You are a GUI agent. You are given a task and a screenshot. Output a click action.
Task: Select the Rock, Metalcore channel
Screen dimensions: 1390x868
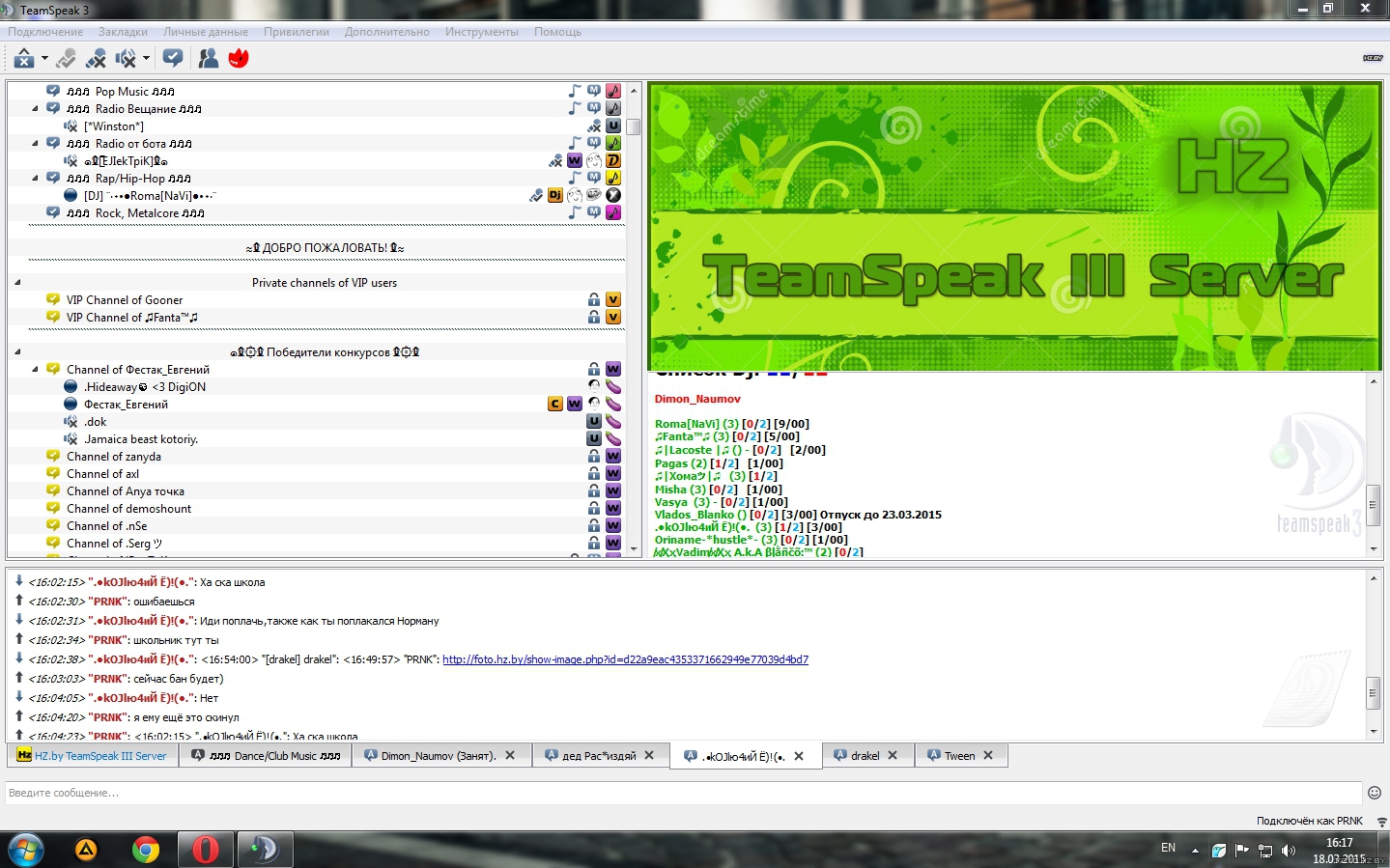click(135, 213)
